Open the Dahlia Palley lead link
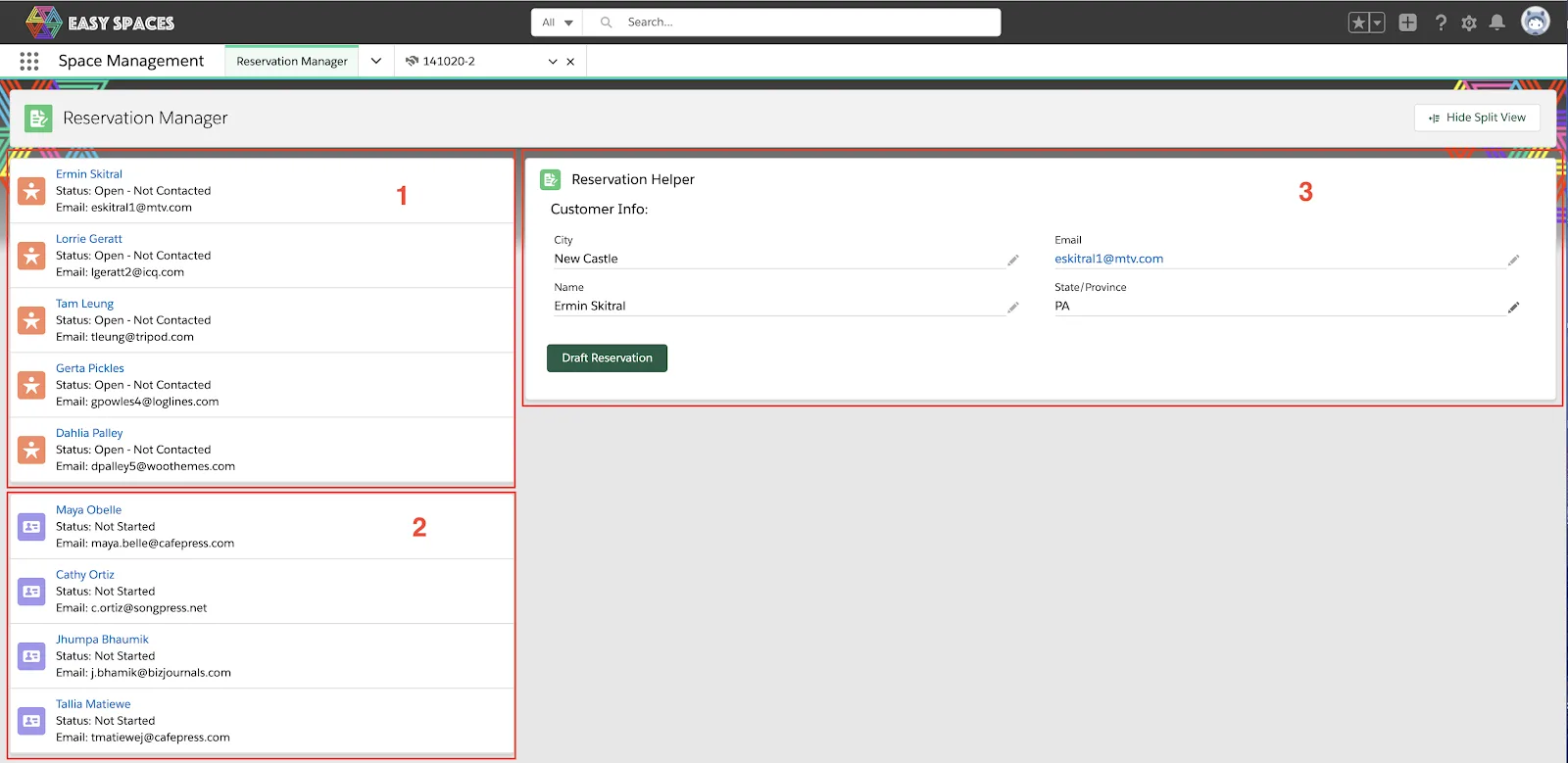Viewport: 1568px width, 763px height. pos(89,433)
